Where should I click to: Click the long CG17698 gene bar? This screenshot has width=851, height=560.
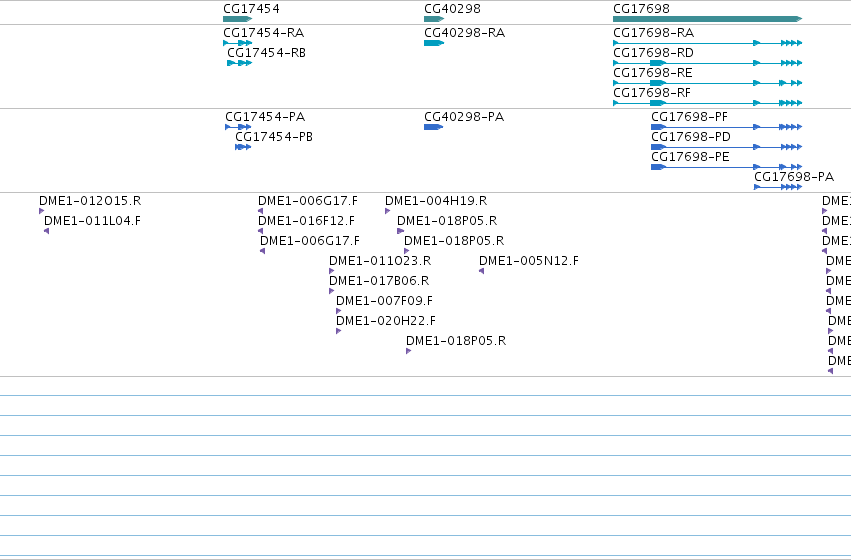[707, 19]
